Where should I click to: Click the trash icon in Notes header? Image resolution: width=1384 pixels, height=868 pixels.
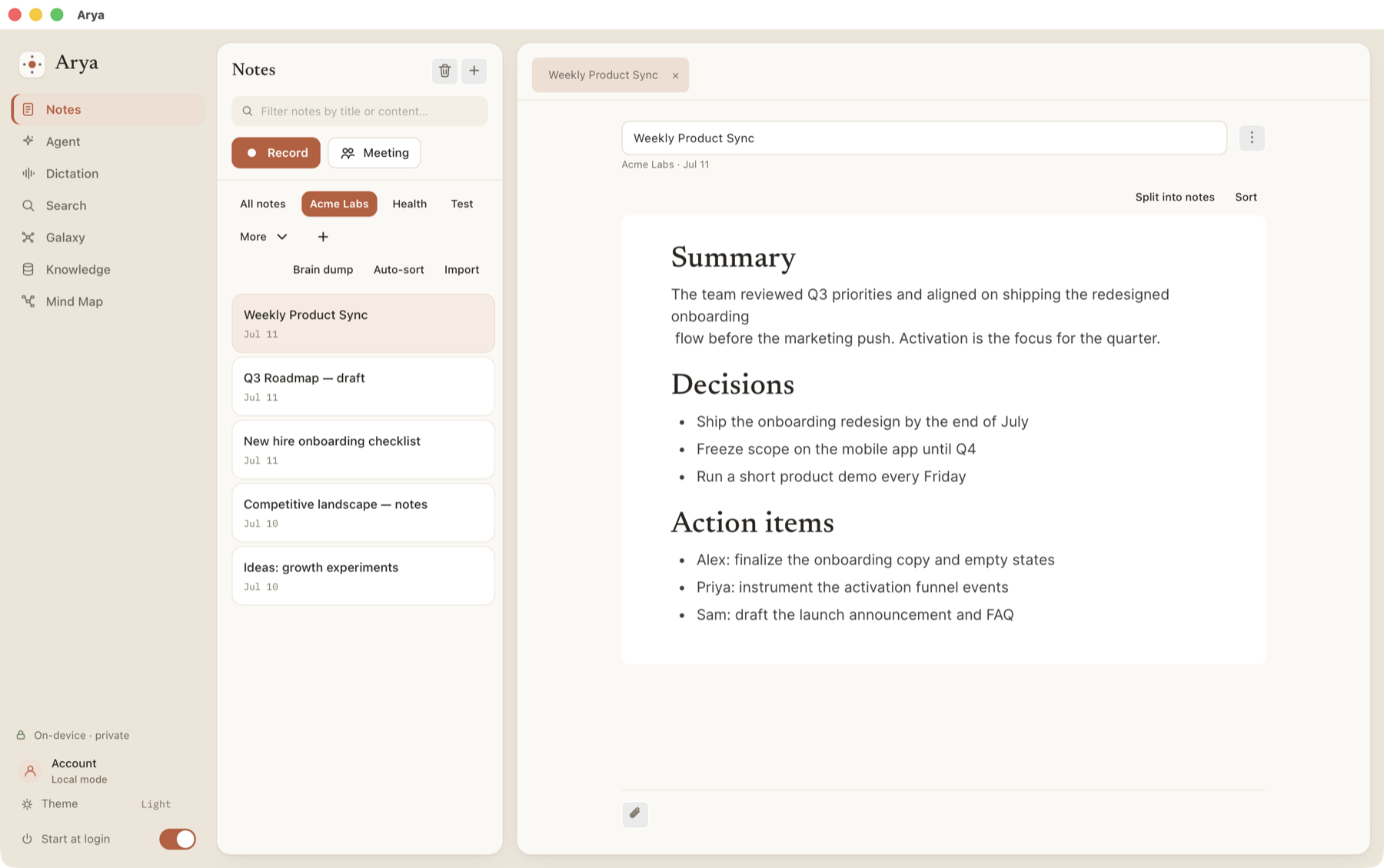(x=444, y=71)
